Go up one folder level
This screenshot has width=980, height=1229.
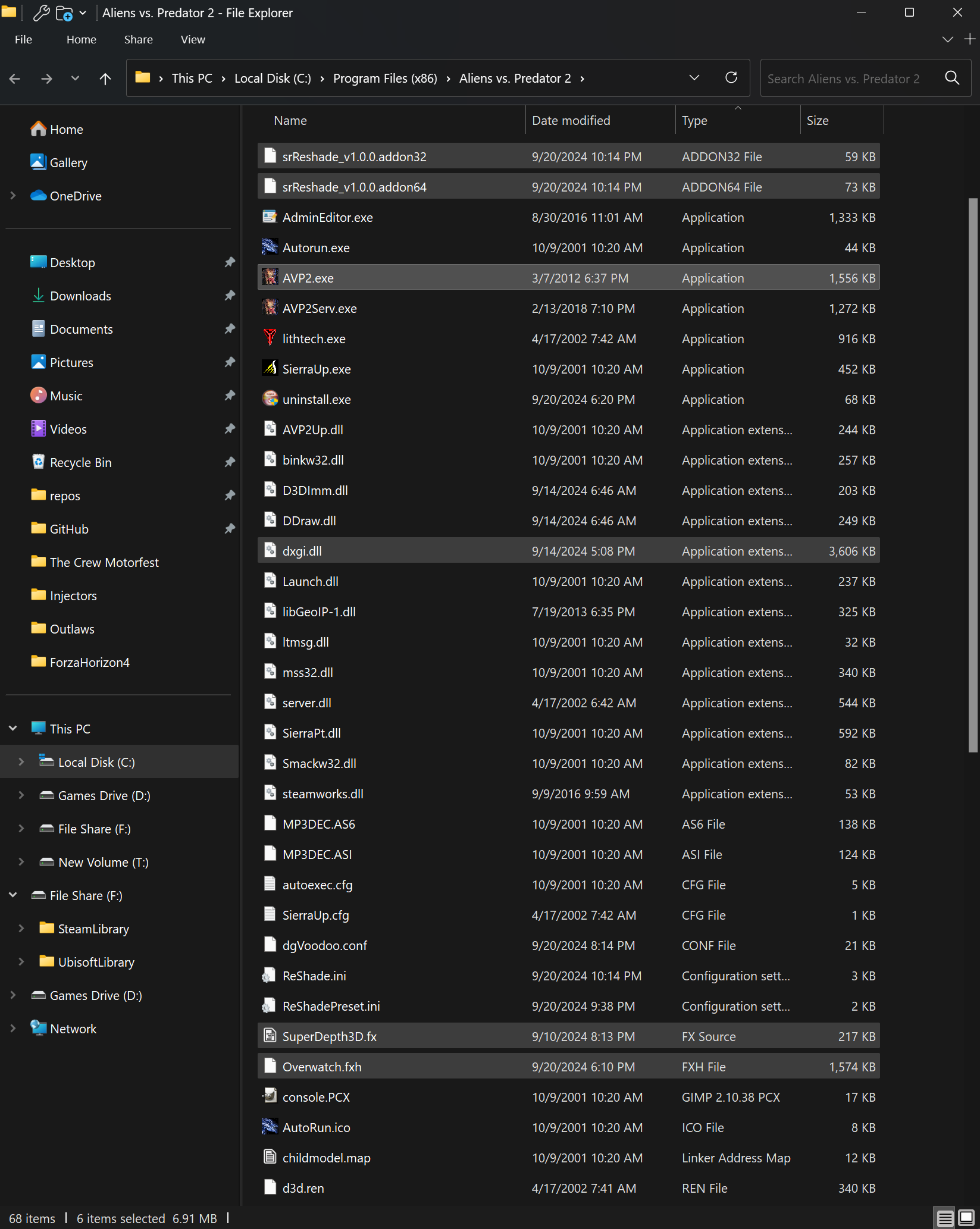coord(105,79)
